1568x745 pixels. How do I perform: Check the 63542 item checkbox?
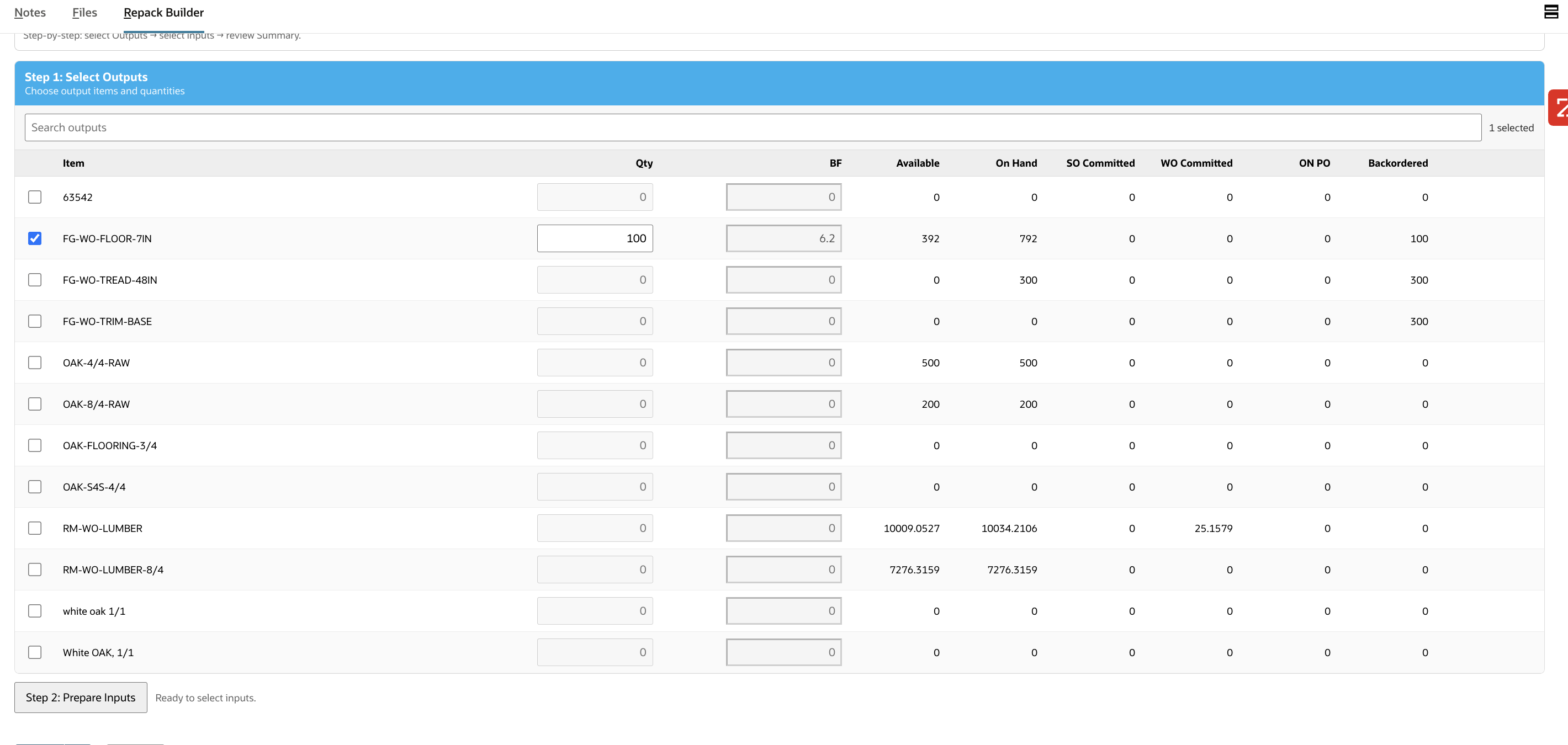[x=35, y=197]
